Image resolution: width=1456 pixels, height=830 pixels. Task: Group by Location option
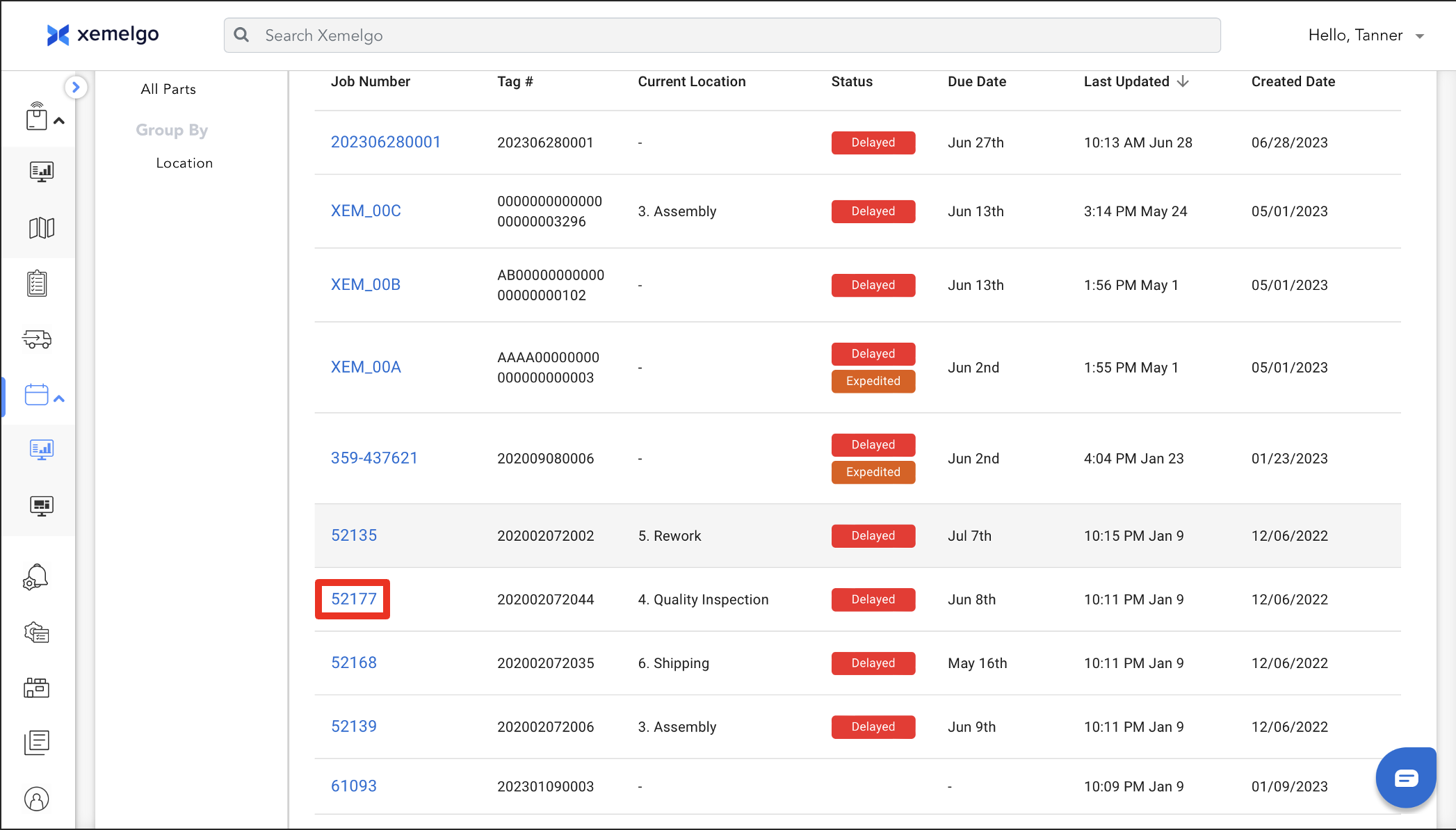tap(184, 163)
